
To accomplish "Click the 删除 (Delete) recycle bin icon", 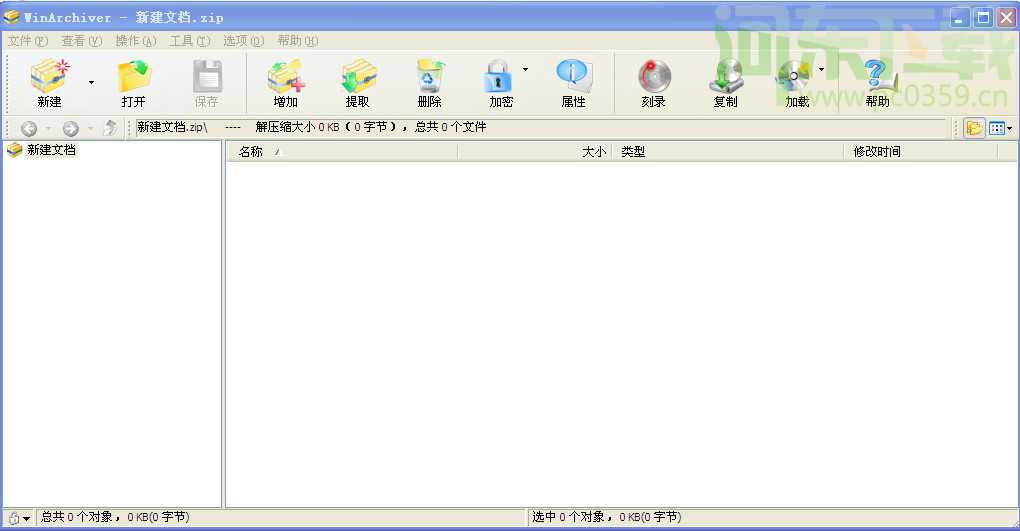I will pyautogui.click(x=430, y=76).
